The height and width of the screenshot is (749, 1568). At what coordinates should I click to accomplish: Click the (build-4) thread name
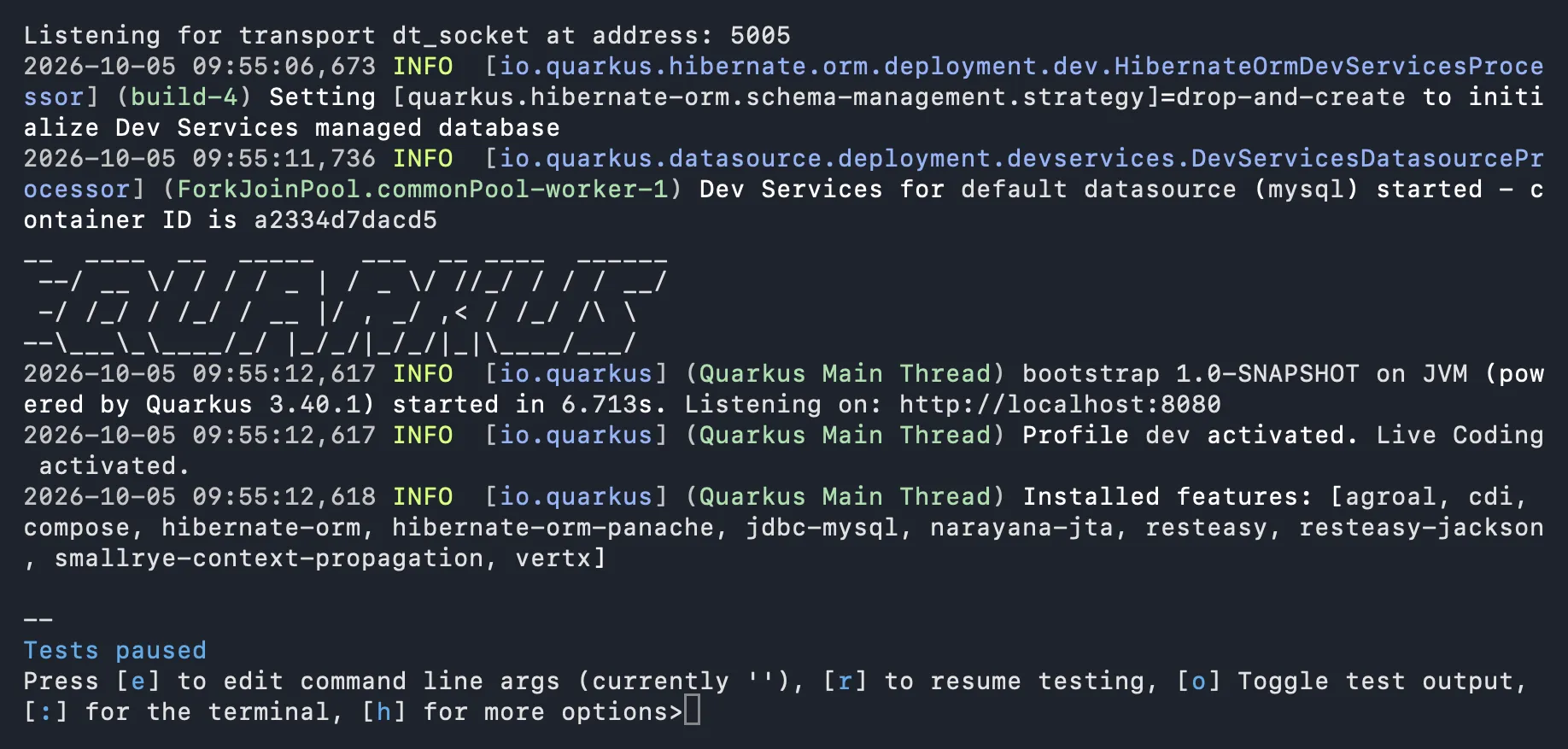point(184,97)
